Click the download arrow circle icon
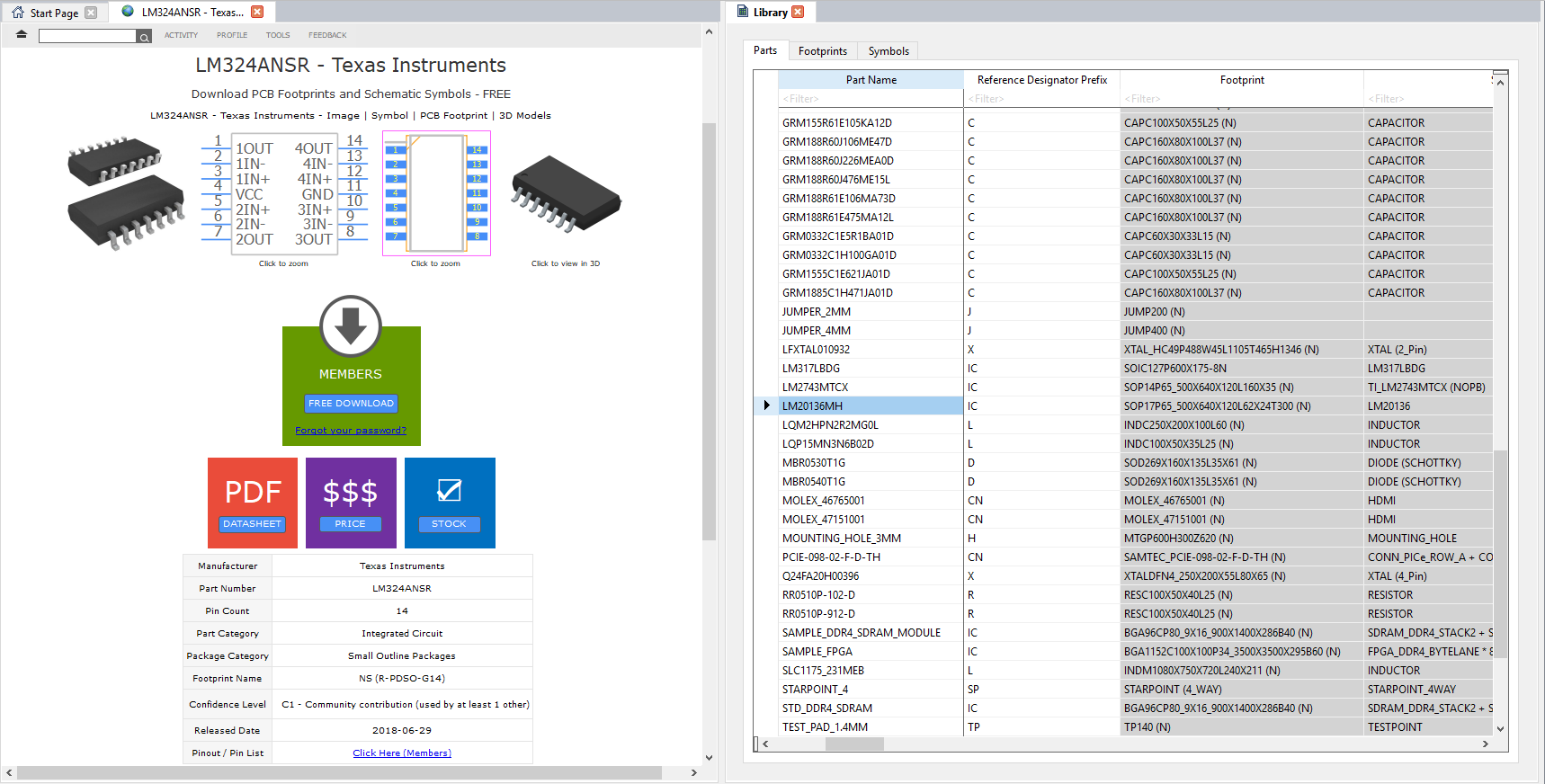Image resolution: width=1545 pixels, height=784 pixels. click(351, 326)
